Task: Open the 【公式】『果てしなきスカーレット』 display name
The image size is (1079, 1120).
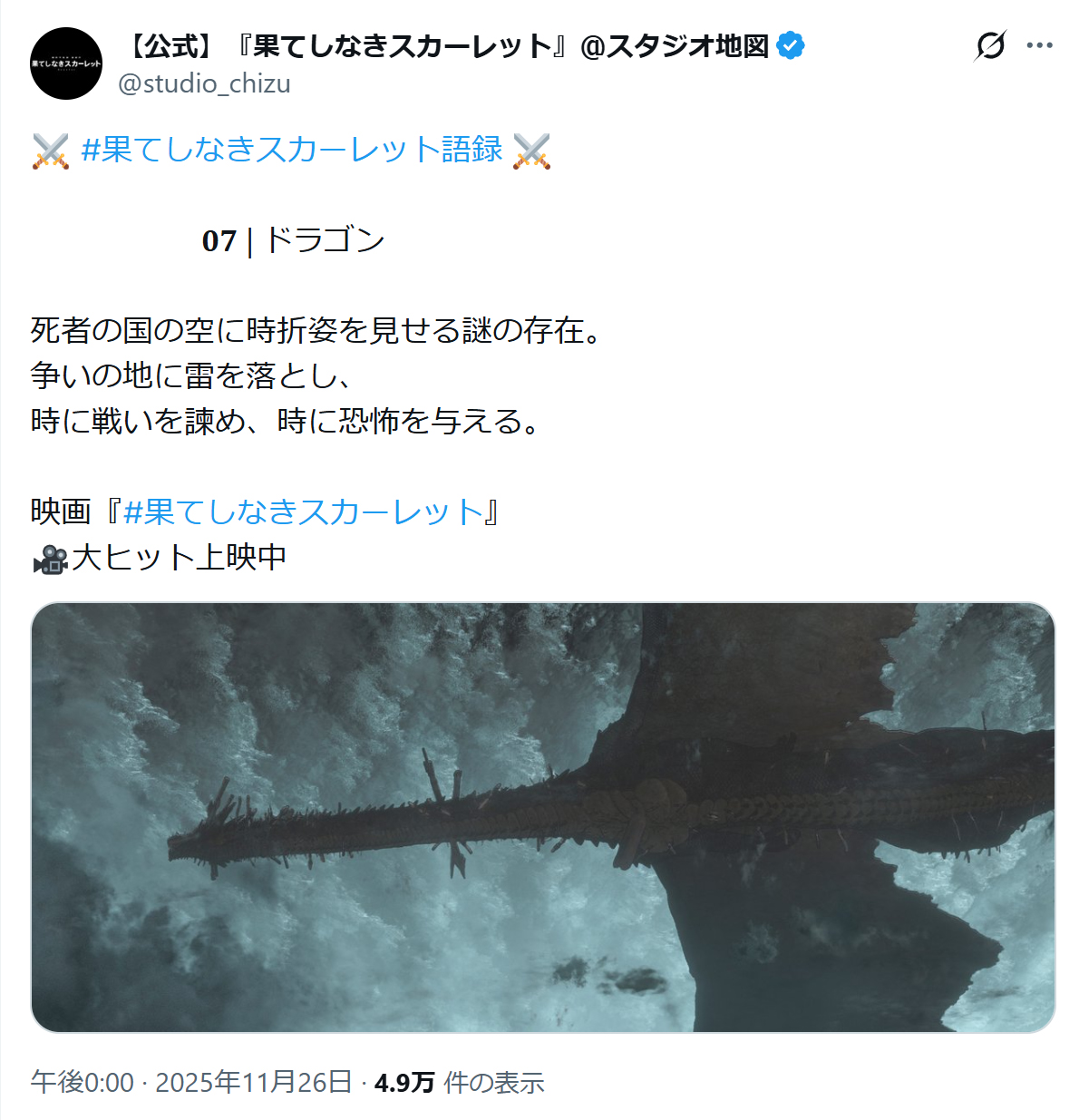Action: pos(444,45)
